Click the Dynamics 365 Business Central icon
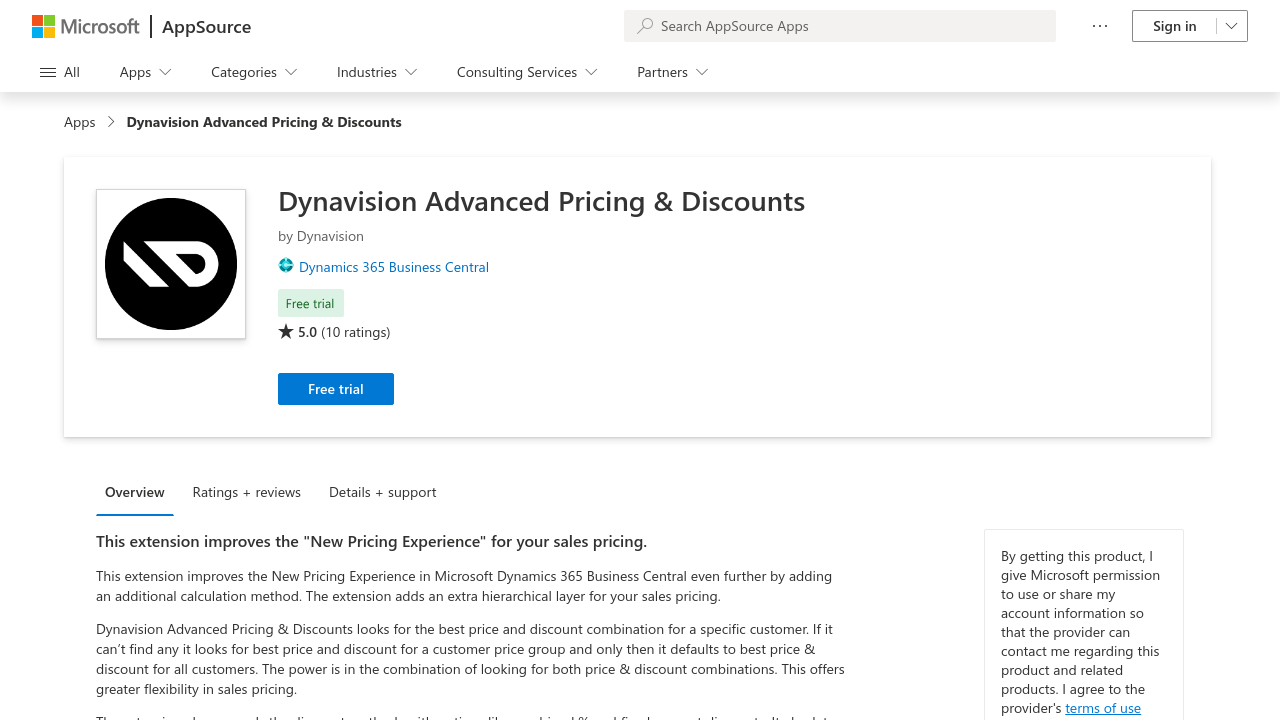1280x720 pixels. [286, 266]
